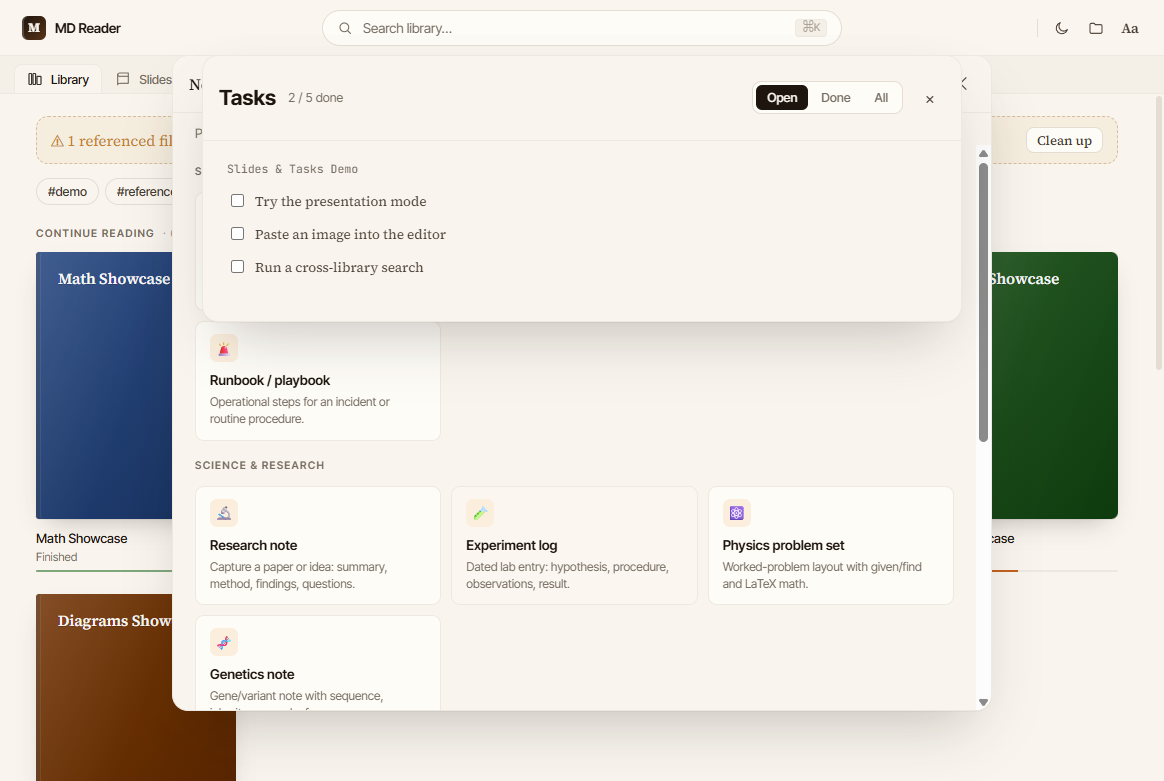The width and height of the screenshot is (1164, 781).
Task: Open the Library tab
Action: pos(58,79)
